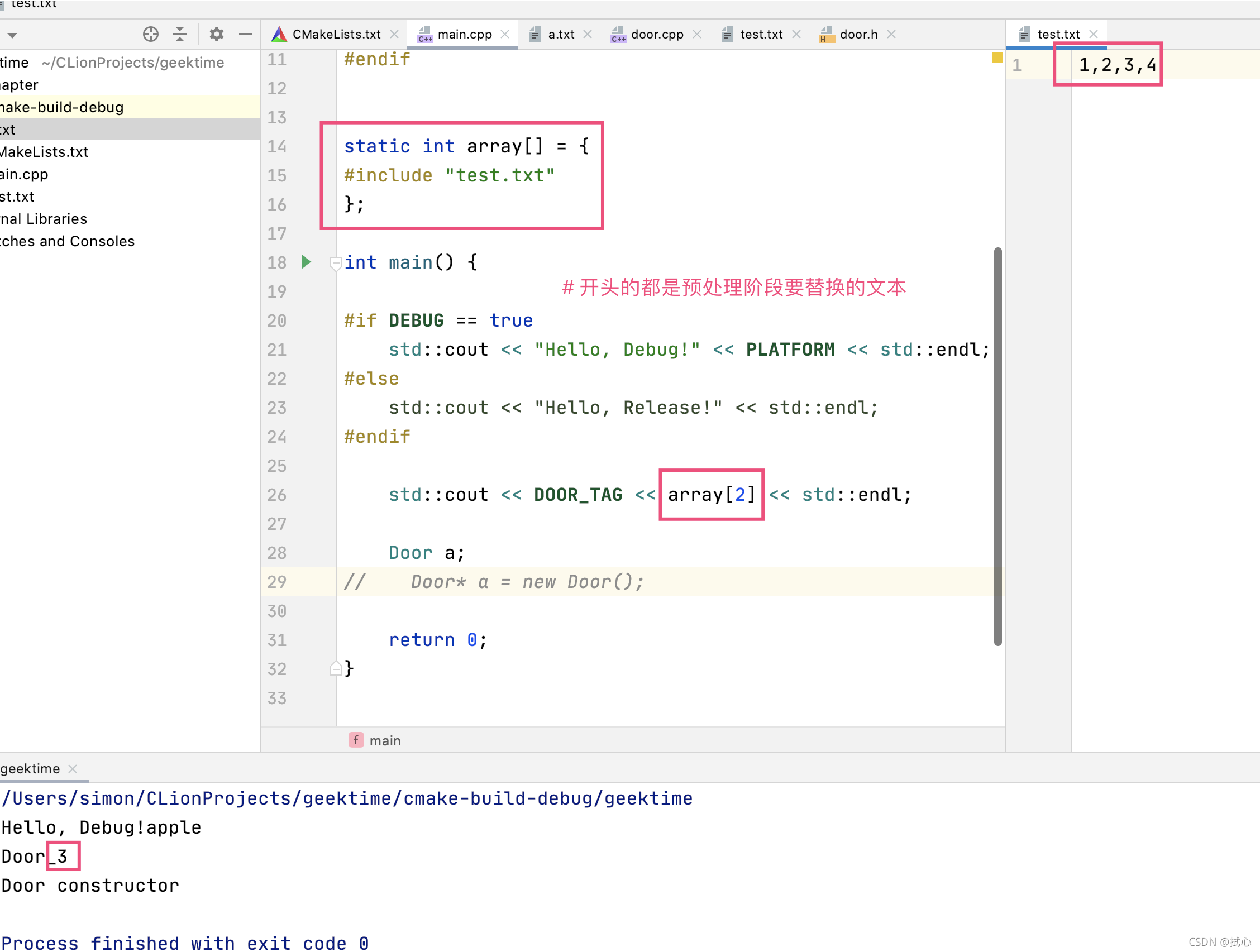The width and height of the screenshot is (1260, 952).
Task: Click the 1,2,3,4 content in right test.txt
Action: 1118,65
